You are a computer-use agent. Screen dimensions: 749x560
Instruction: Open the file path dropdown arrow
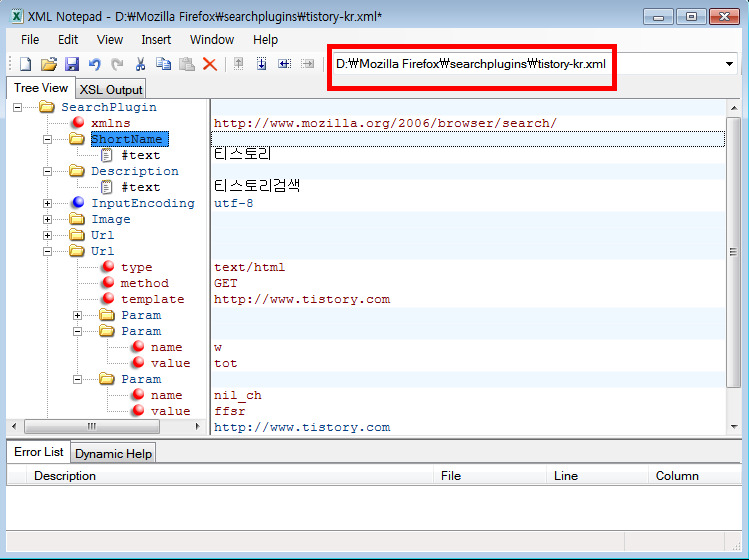tap(729, 64)
